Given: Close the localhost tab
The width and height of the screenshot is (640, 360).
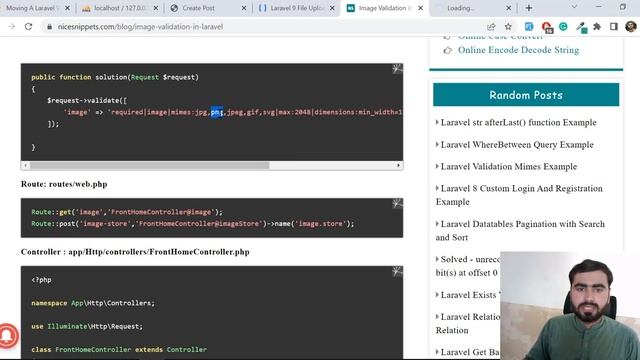Looking at the screenshot, I should tap(156, 8).
